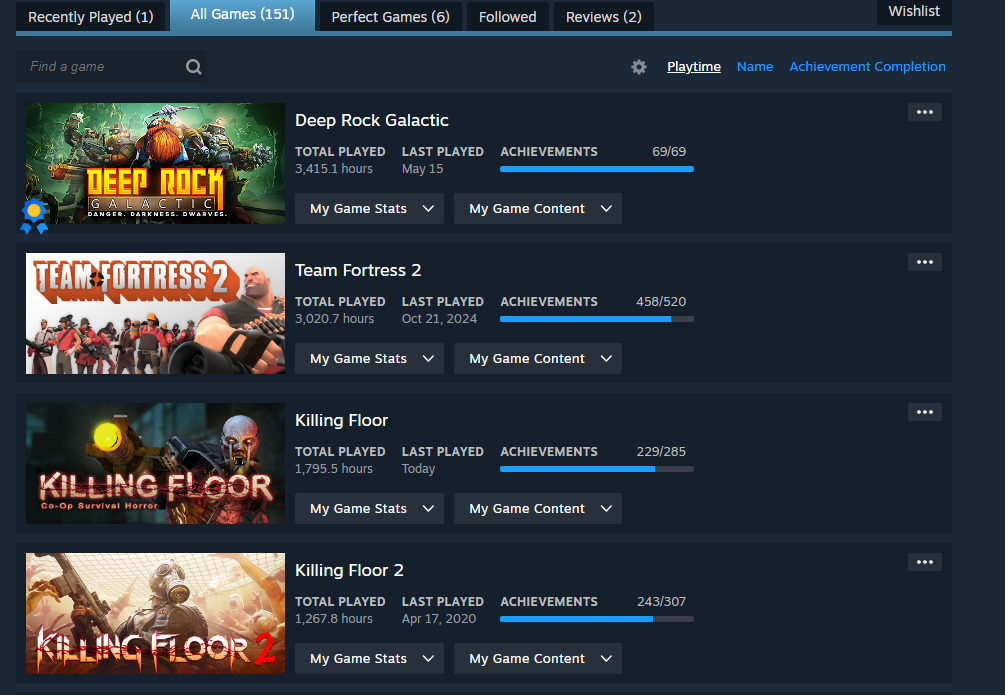Image resolution: width=1005 pixels, height=695 pixels.
Task: Expand My Game Stats for Killing Floor 2
Action: coord(369,658)
